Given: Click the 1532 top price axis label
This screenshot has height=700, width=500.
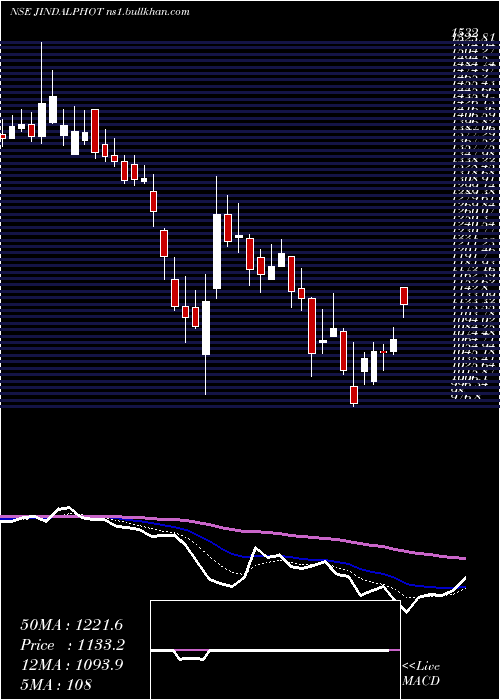Looking at the screenshot, I should [x=465, y=32].
